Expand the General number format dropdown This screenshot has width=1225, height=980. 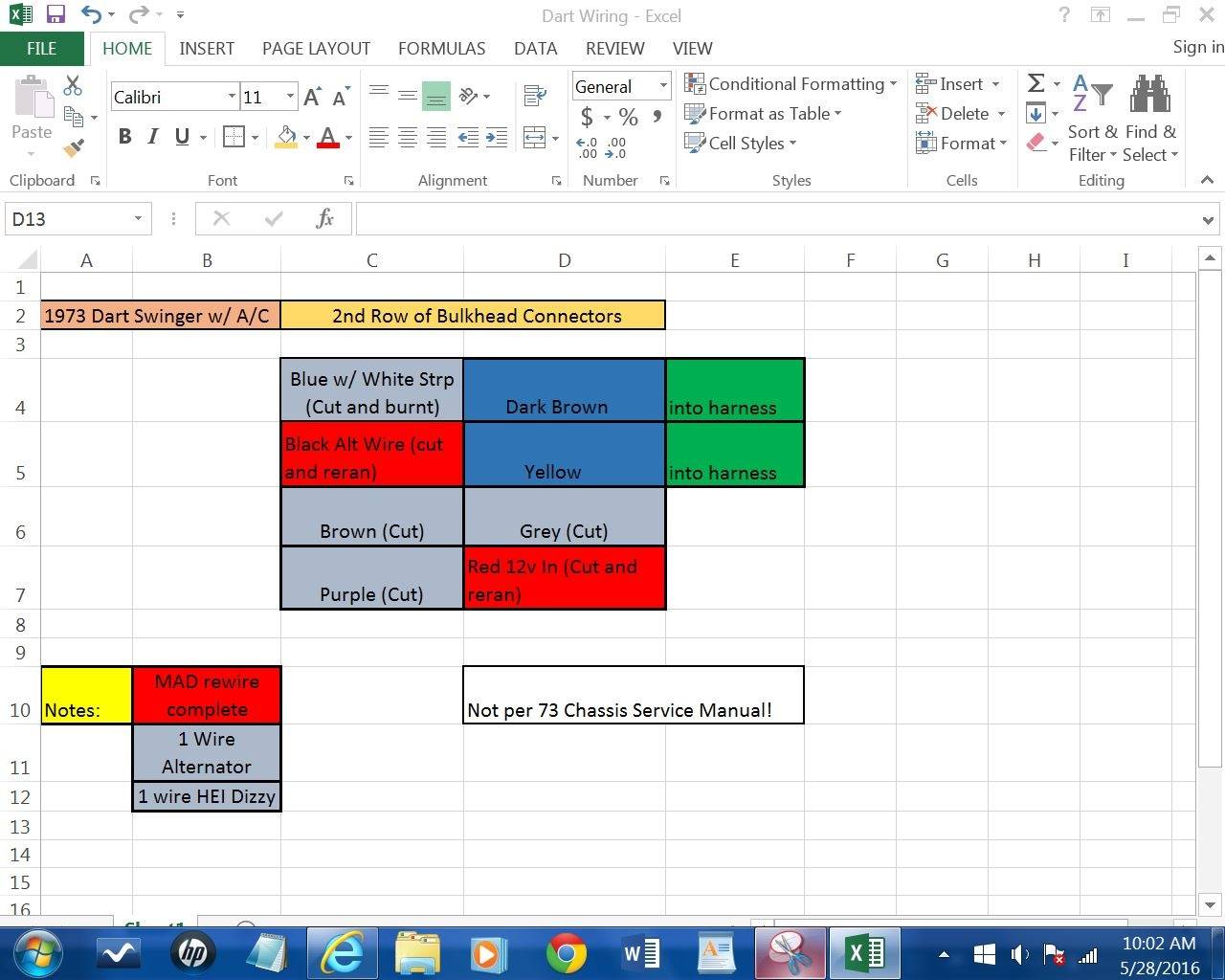click(662, 86)
